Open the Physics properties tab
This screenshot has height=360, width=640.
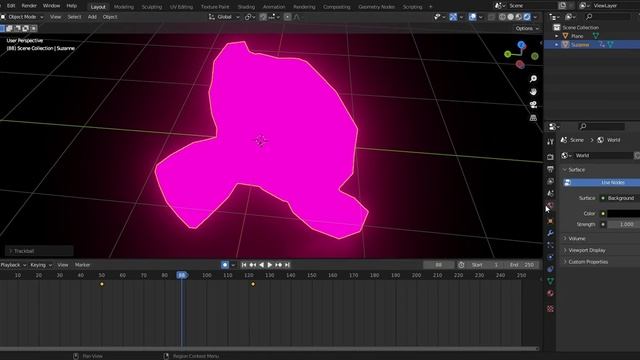[x=550, y=257]
